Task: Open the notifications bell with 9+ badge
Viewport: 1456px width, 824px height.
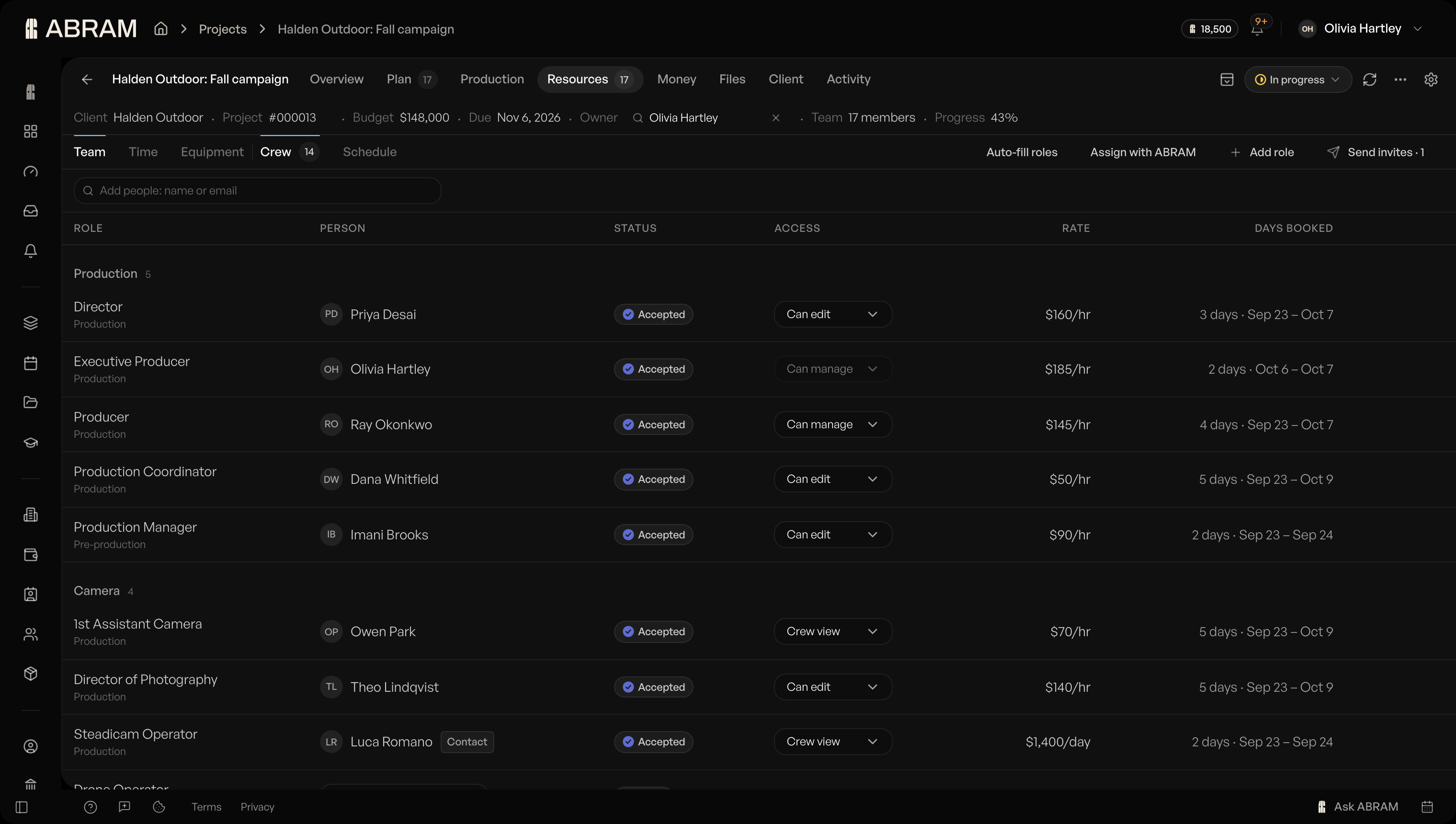Action: coord(1257,29)
